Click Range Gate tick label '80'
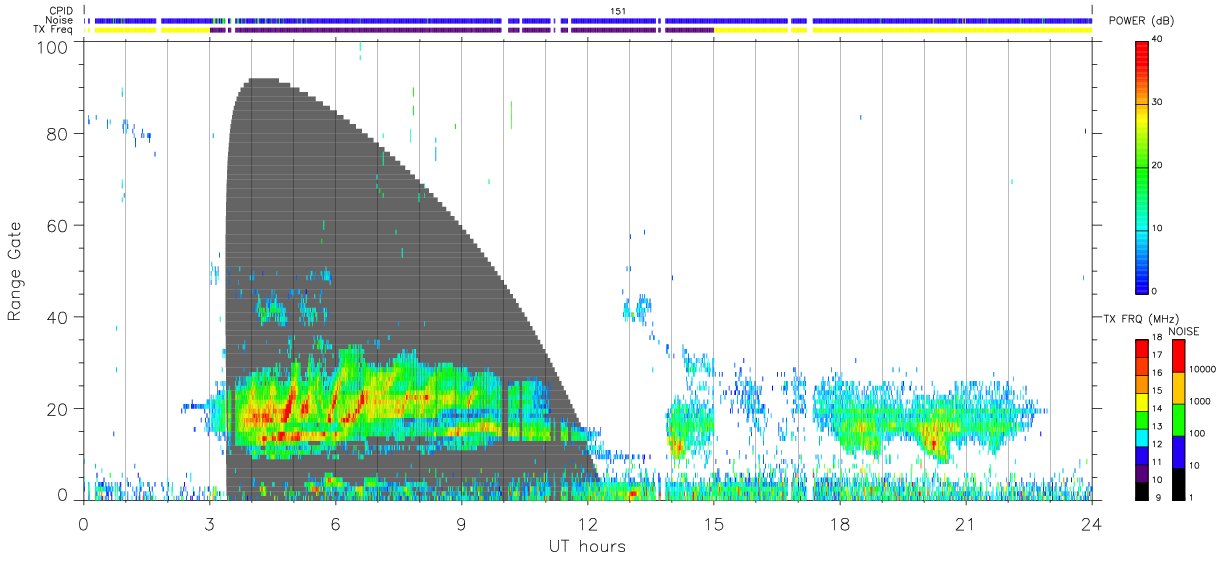1228x567 pixels. [58, 133]
